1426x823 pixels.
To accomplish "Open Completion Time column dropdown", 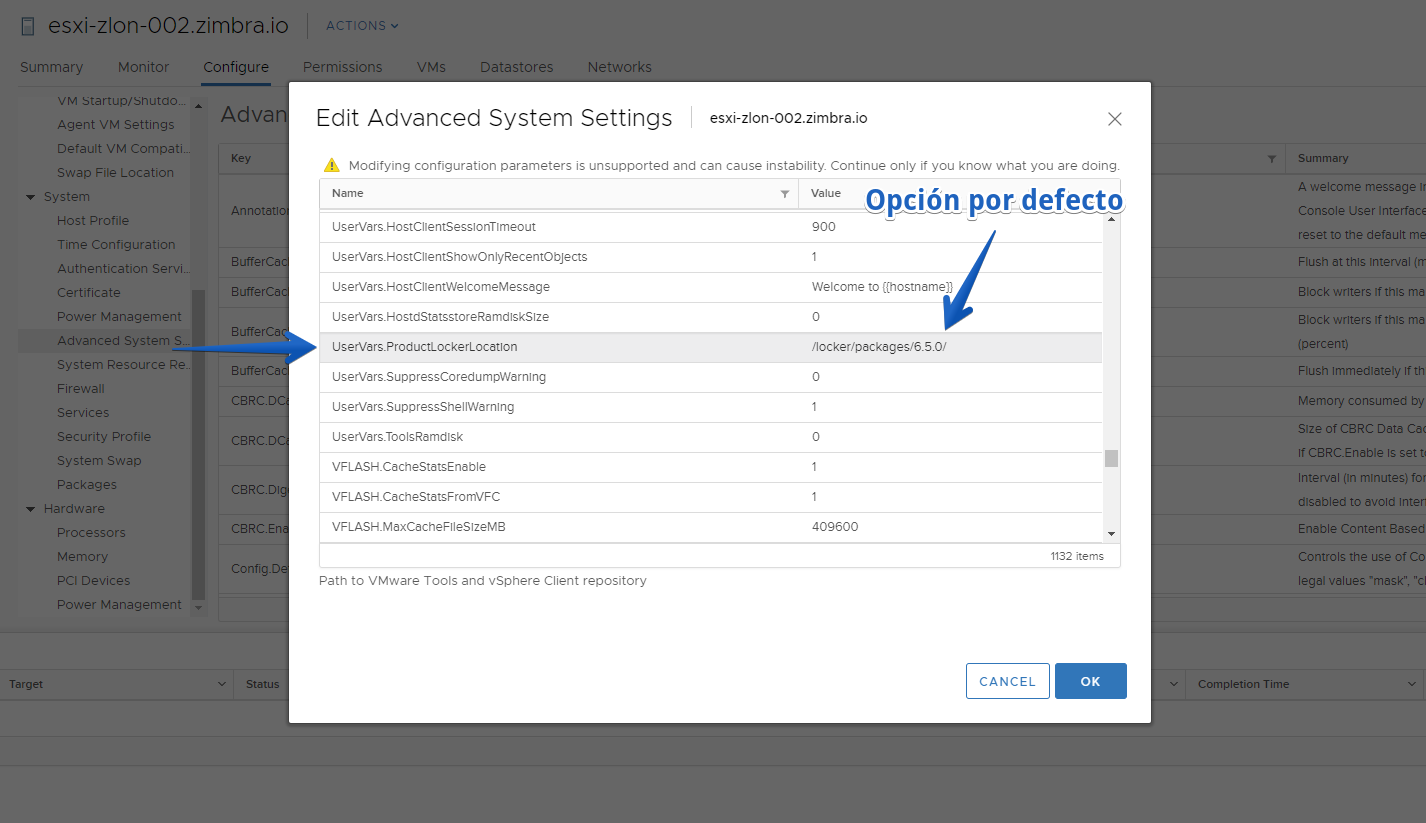I will pyautogui.click(x=1412, y=684).
